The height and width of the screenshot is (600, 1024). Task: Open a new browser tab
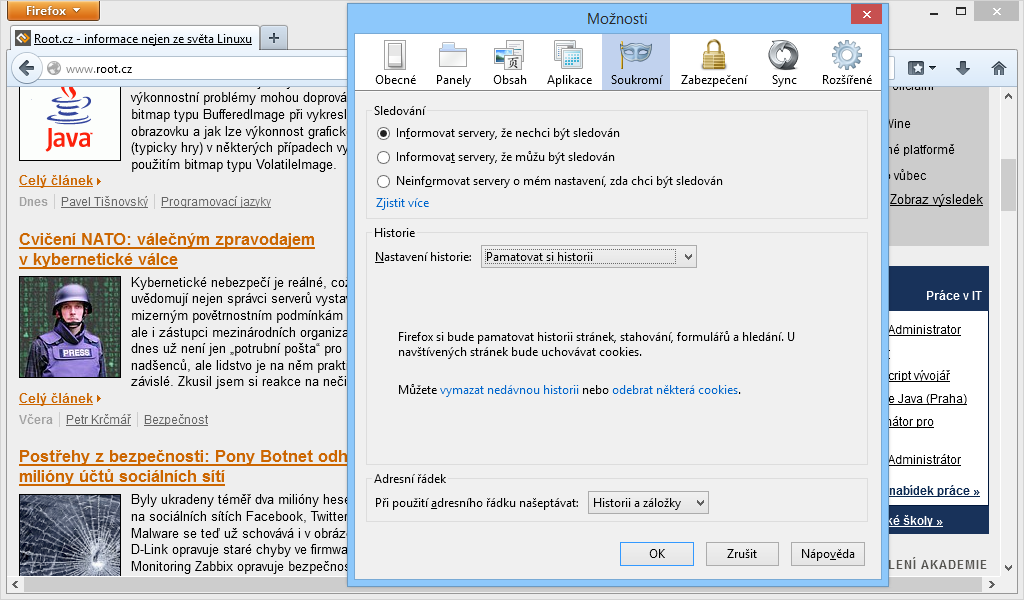point(273,38)
